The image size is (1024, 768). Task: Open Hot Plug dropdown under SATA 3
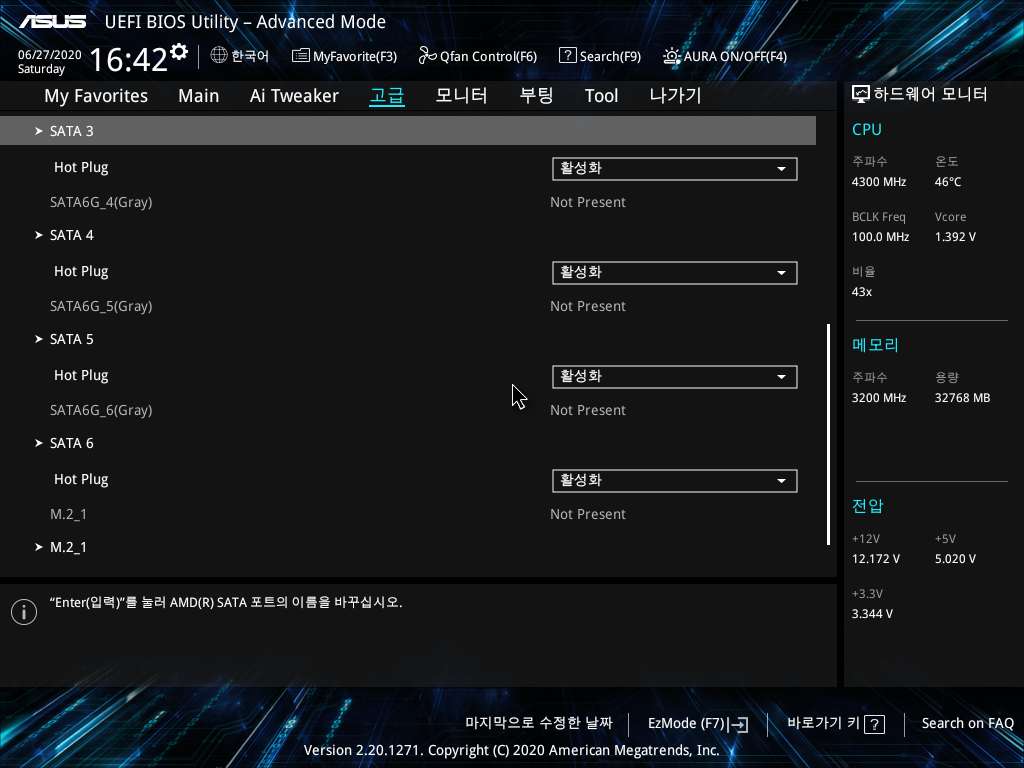[675, 168]
